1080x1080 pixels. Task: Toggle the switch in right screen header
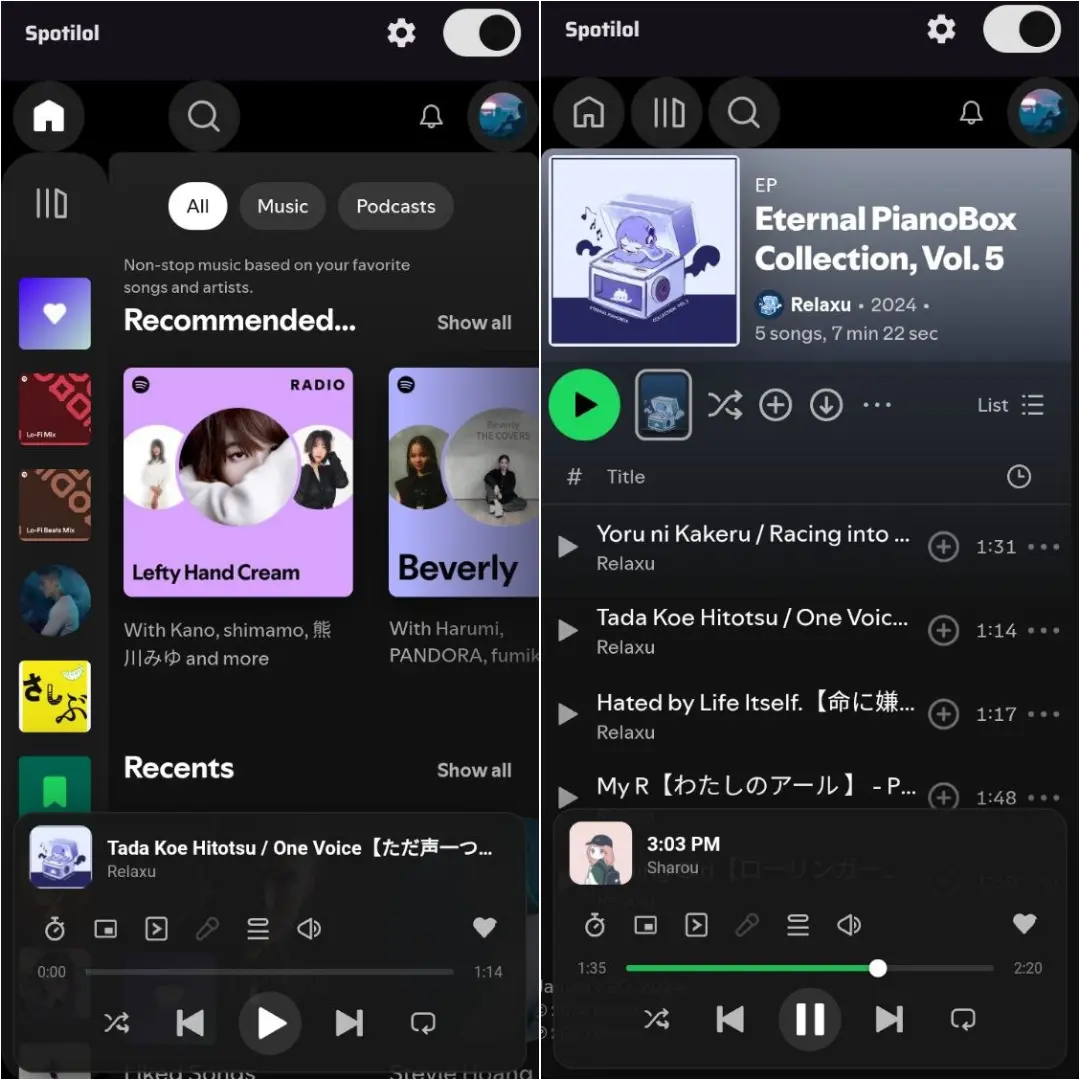[1021, 29]
